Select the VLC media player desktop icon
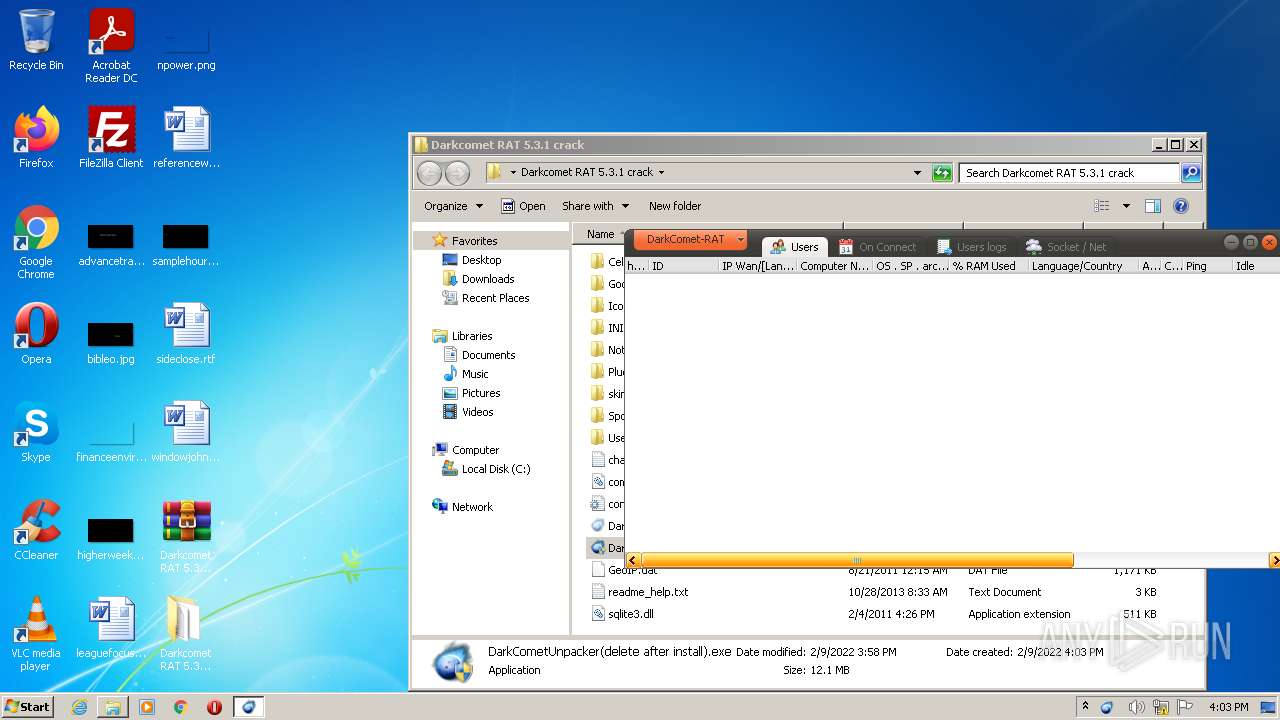Screen dimensions: 1280x720 click(36, 634)
